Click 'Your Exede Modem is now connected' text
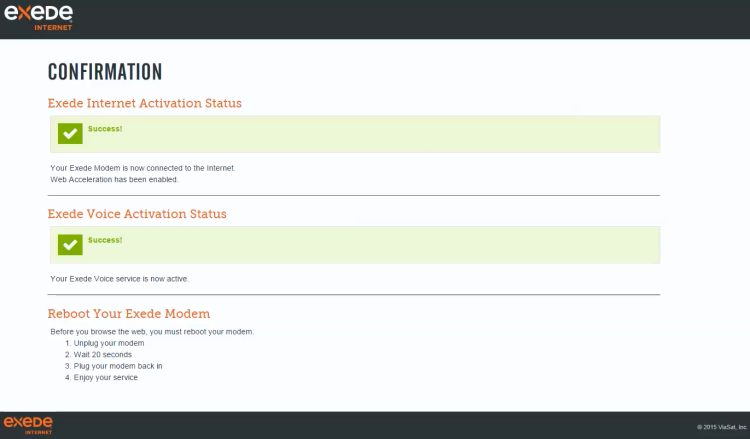 (x=143, y=168)
